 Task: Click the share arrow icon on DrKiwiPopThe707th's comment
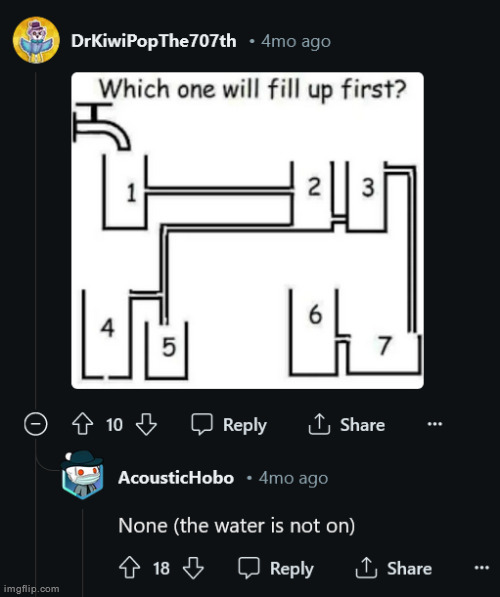pyautogui.click(x=319, y=424)
